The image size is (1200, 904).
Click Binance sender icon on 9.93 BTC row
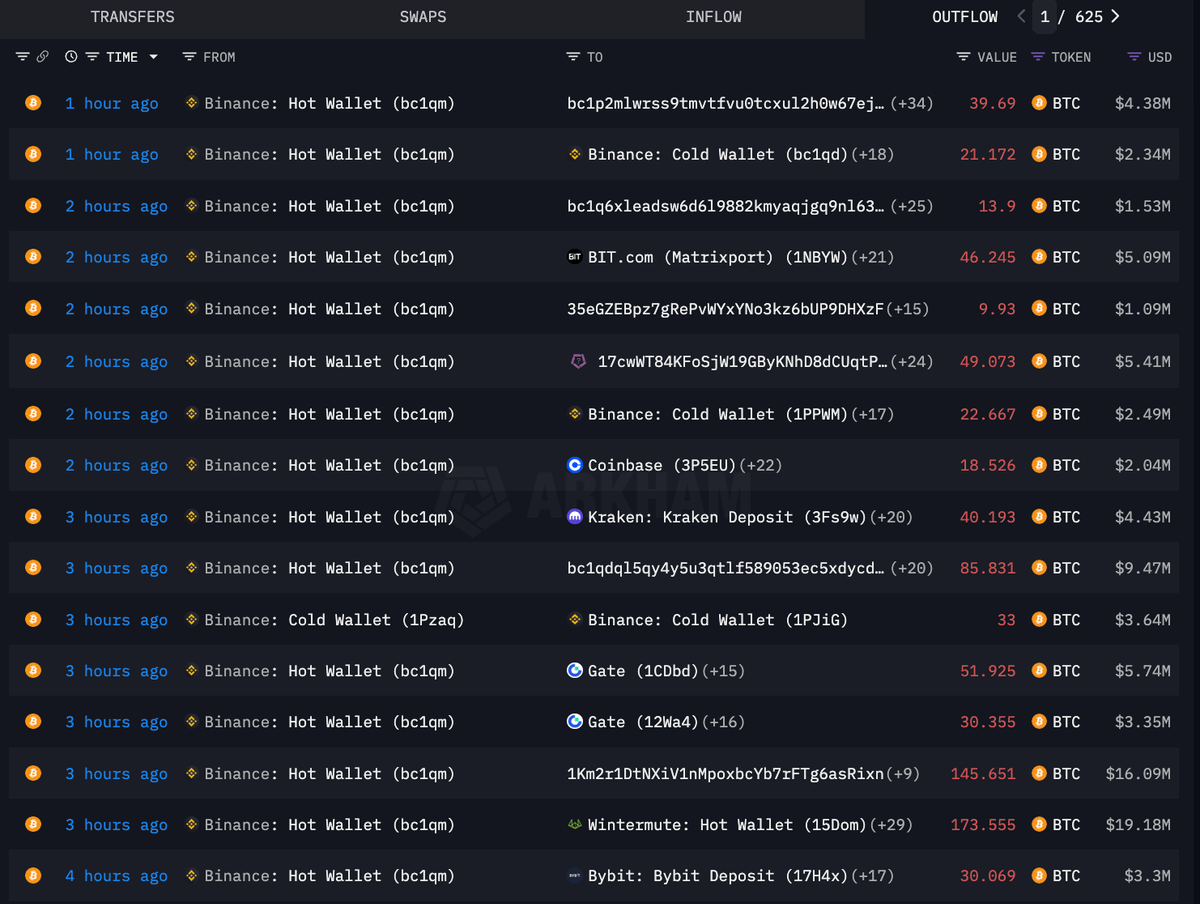tap(192, 309)
